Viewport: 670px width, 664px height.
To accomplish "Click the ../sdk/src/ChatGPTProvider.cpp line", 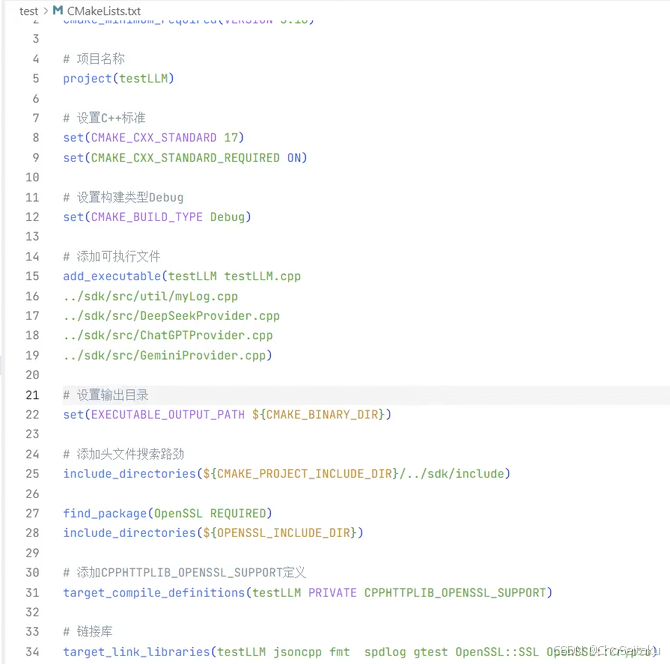I will click(x=168, y=335).
